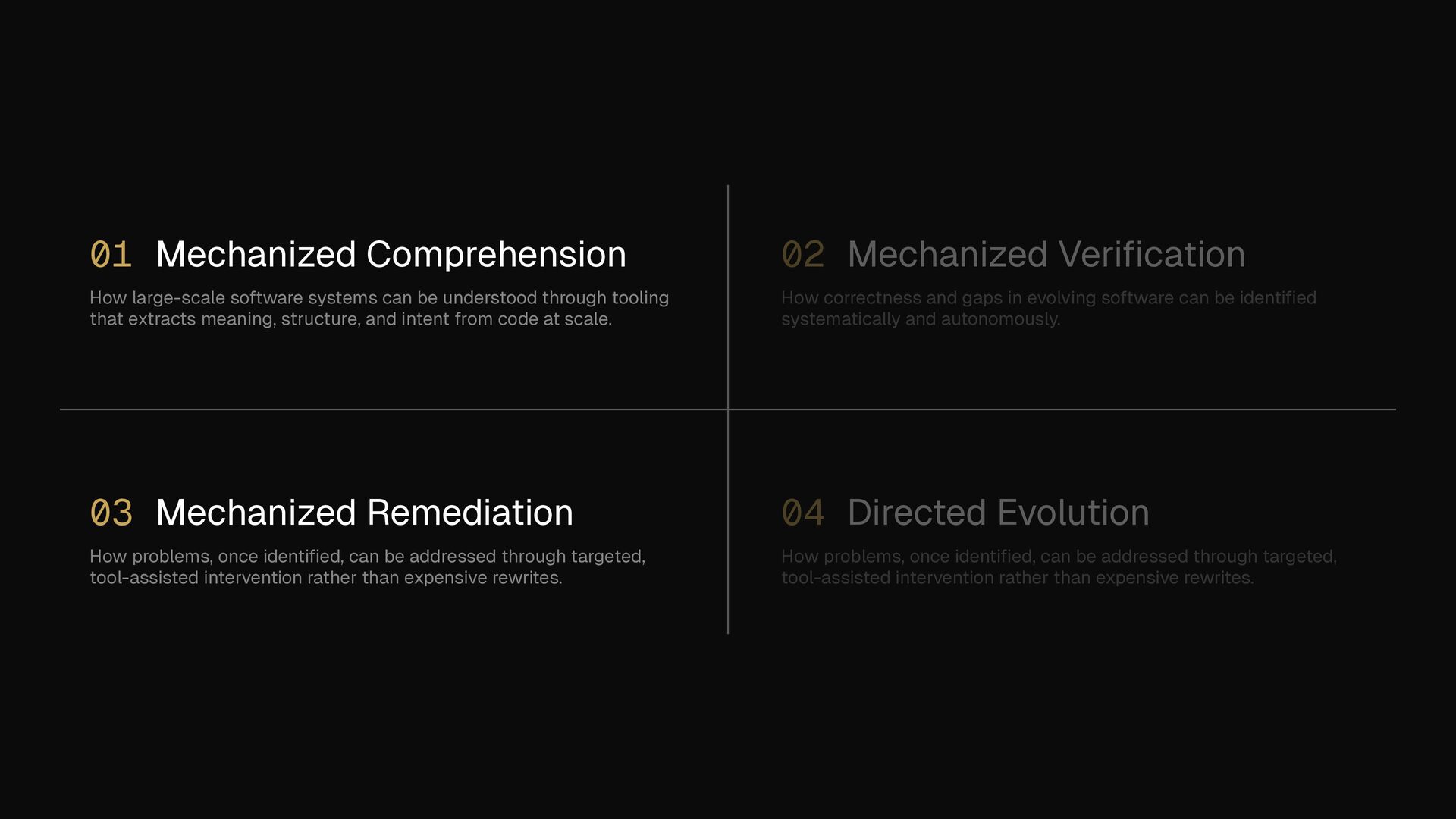Viewport: 1456px width, 819px height.
Task: Select the "Mechanized Remediation" heading
Action: [364, 513]
